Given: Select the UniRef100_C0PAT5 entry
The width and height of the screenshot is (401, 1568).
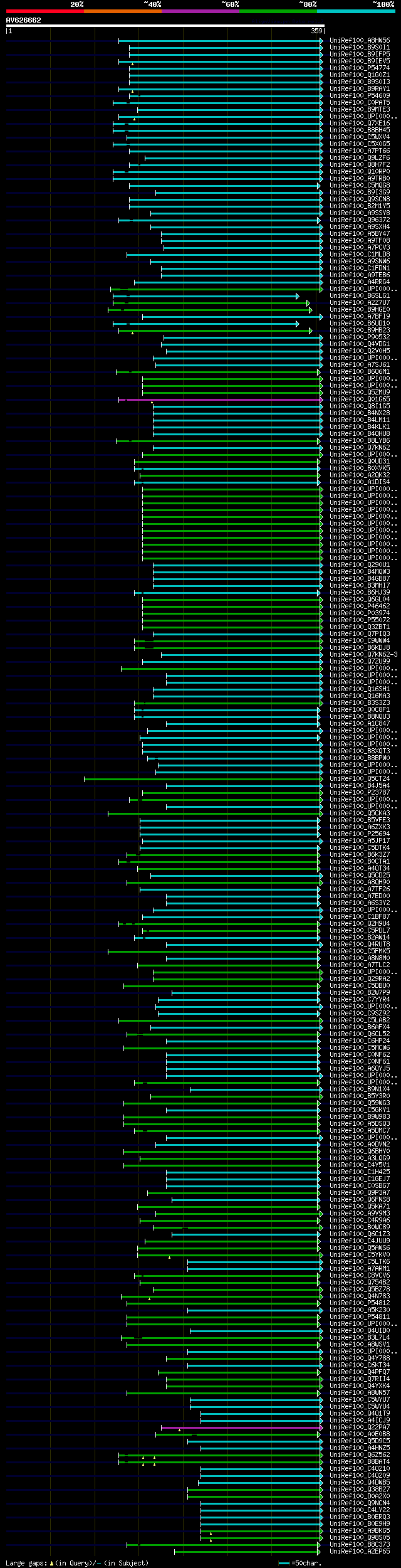Looking at the screenshot, I should (x=360, y=103).
